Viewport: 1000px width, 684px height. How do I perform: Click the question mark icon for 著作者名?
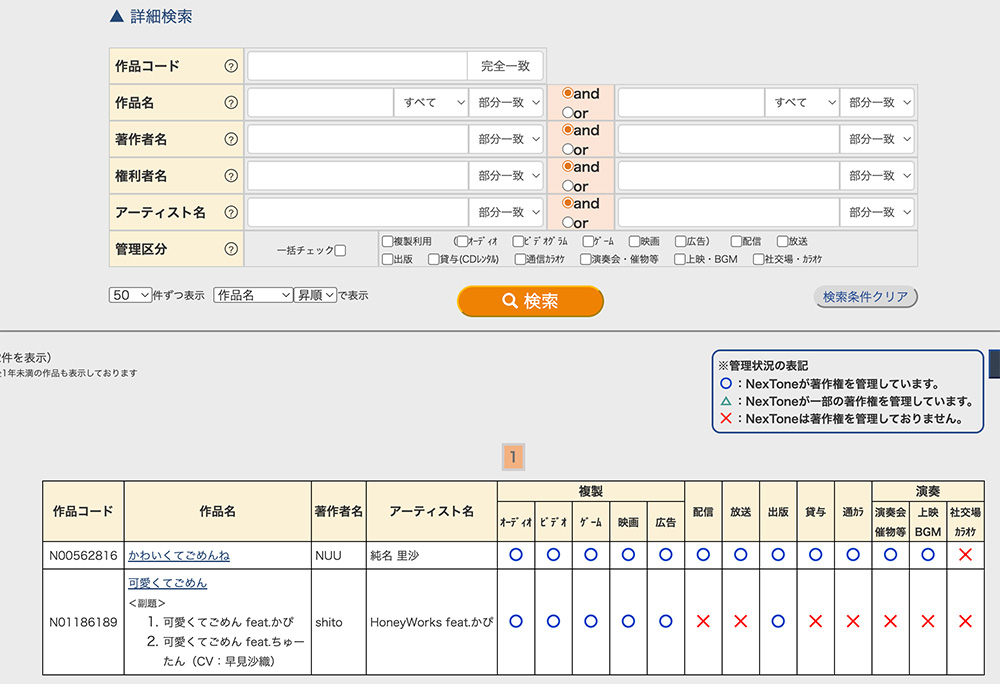[x=231, y=139]
